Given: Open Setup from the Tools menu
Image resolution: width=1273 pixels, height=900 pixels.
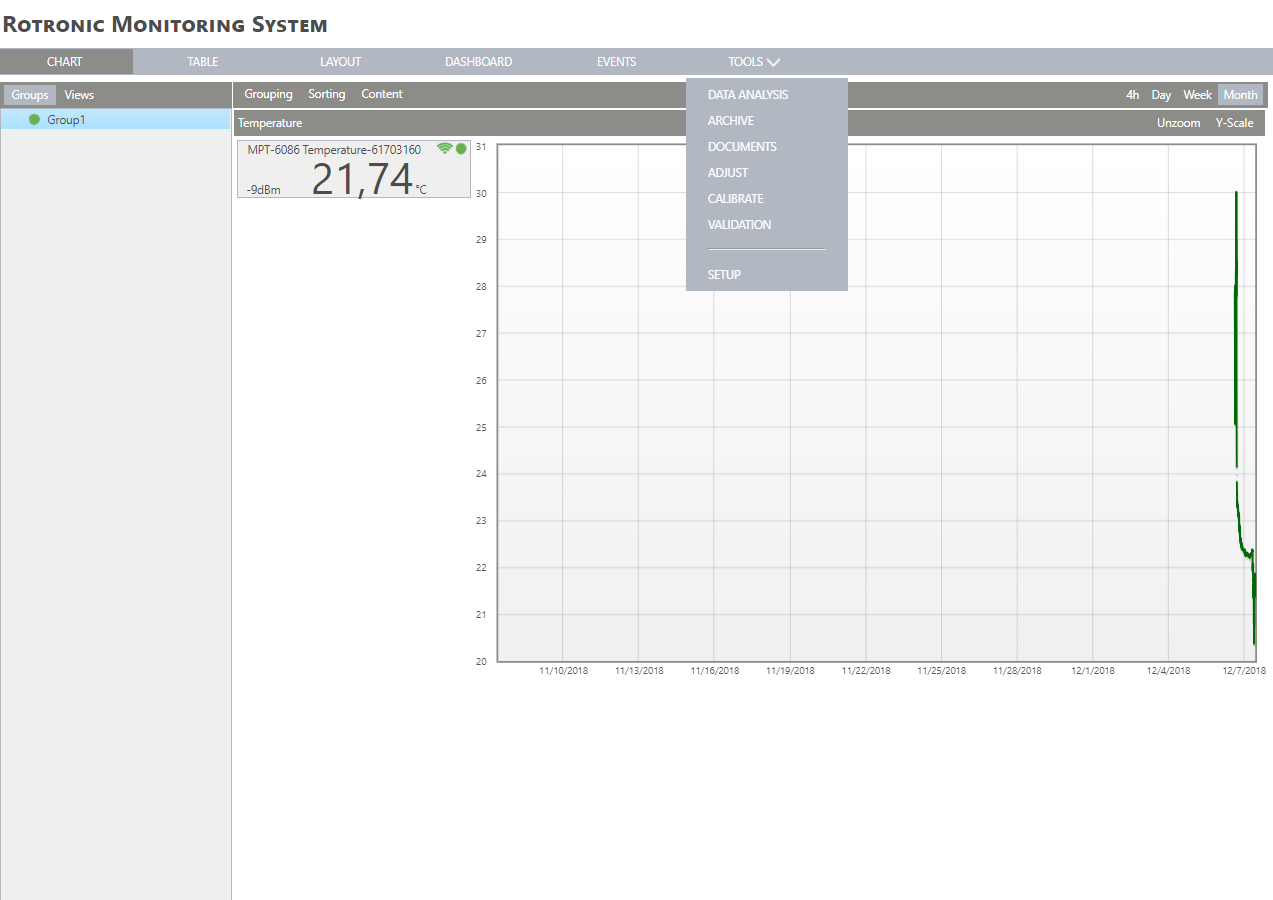Looking at the screenshot, I should pos(724,275).
